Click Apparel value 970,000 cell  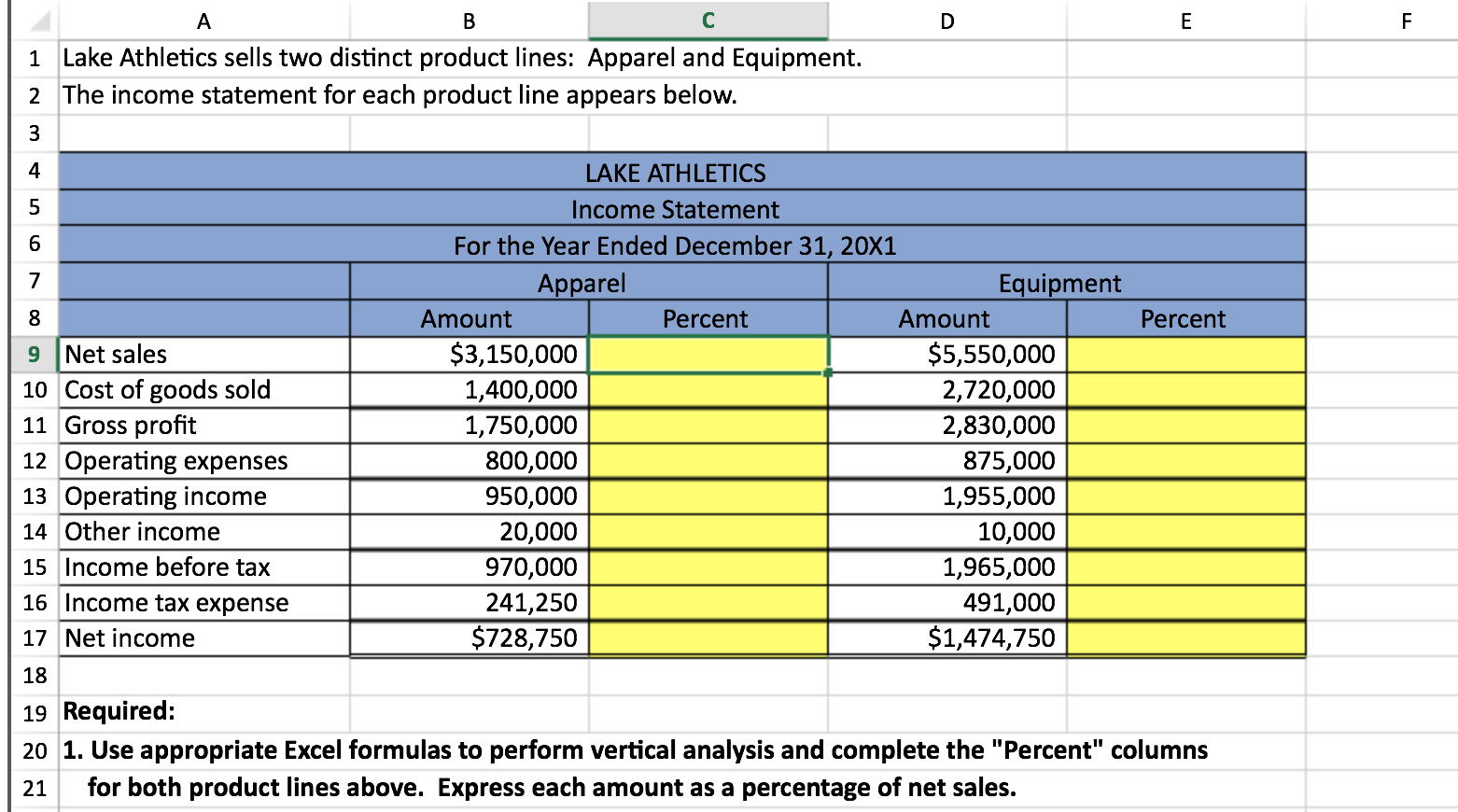(470, 567)
